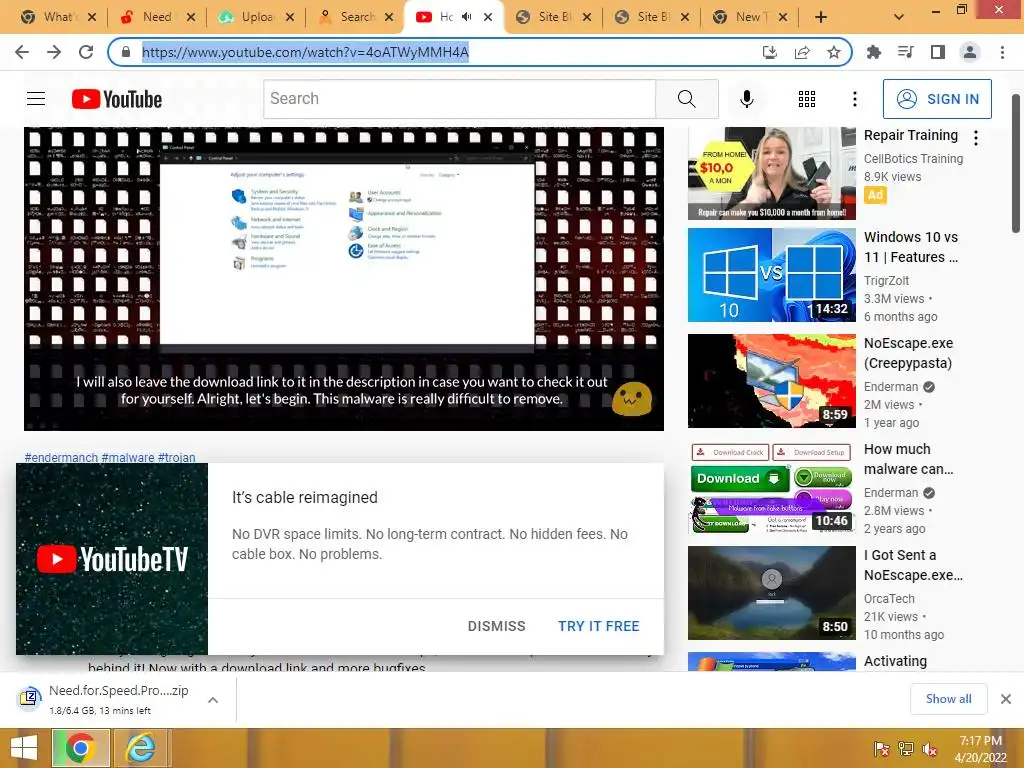Click the padlock site info icon
This screenshot has width=1024, height=768.
pos(126,52)
